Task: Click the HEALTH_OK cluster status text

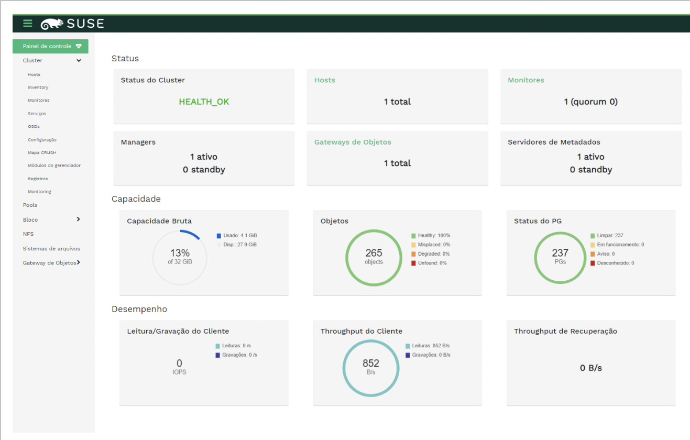Action: click(x=203, y=102)
